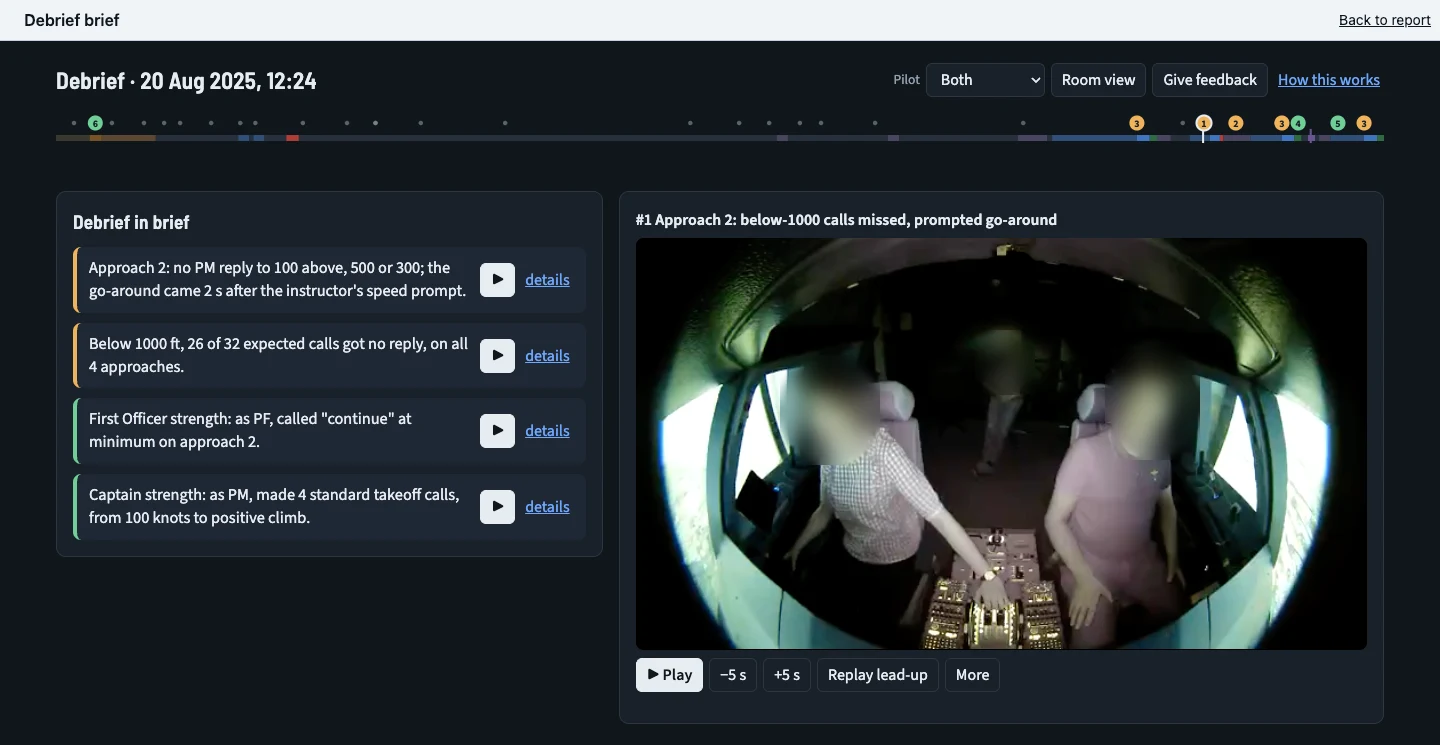Click the "Debrief · 20 Aug 2025, 12:24" title
This screenshot has height=745, width=1440.
pos(186,81)
